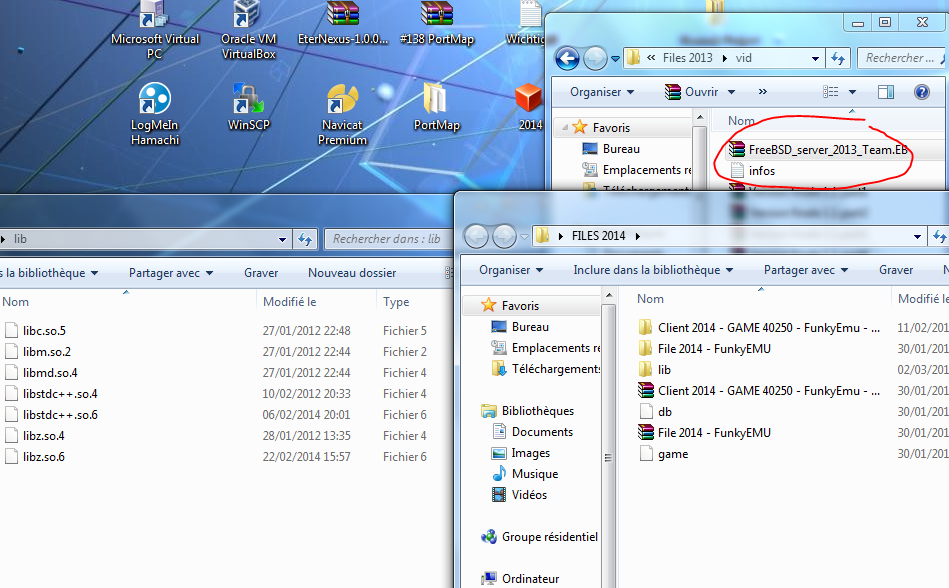Image resolution: width=949 pixels, height=588 pixels.
Task: Click the Rechercher dans : lib search field
Action: pyautogui.click(x=387, y=239)
